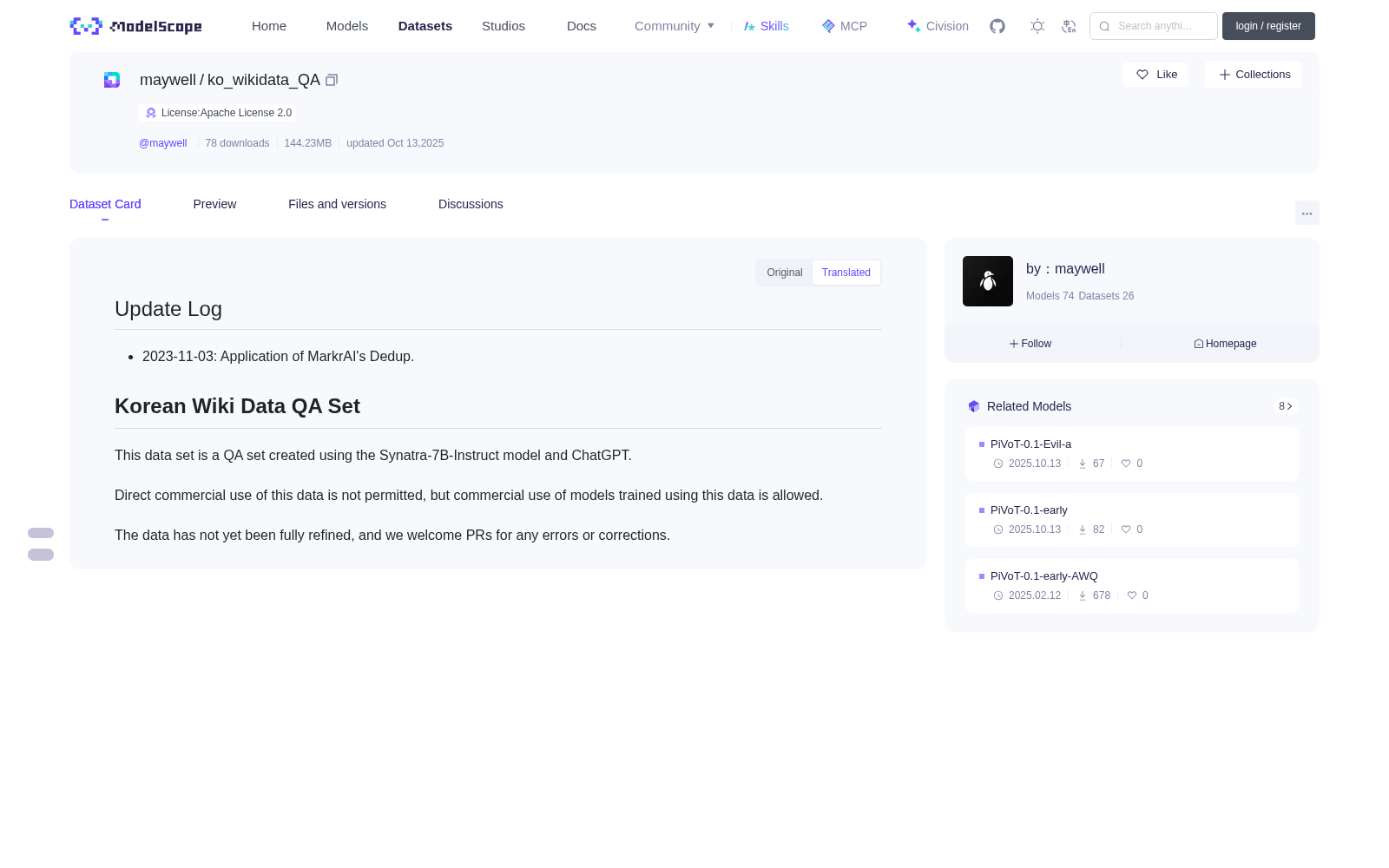Open the Studios menu item
The height and width of the screenshot is (868, 1389).
pos(504,26)
